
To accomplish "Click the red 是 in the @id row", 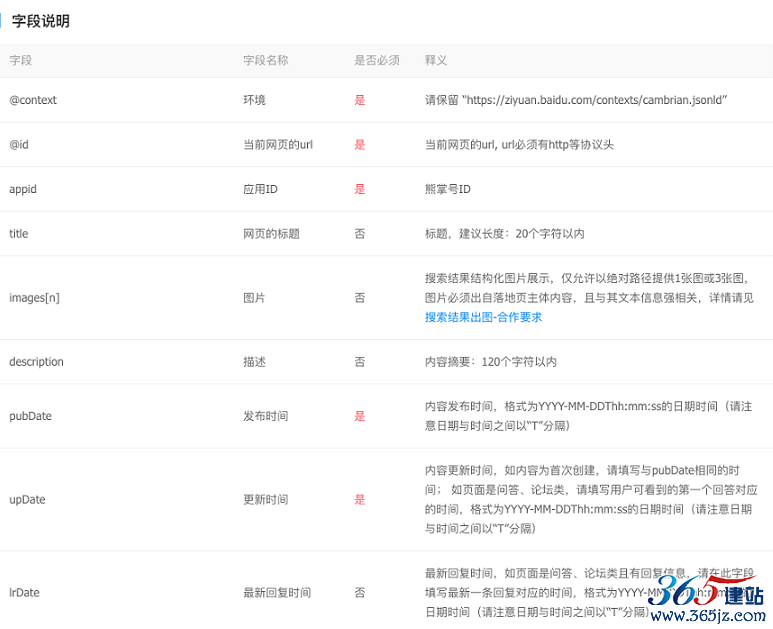I will (x=360, y=144).
